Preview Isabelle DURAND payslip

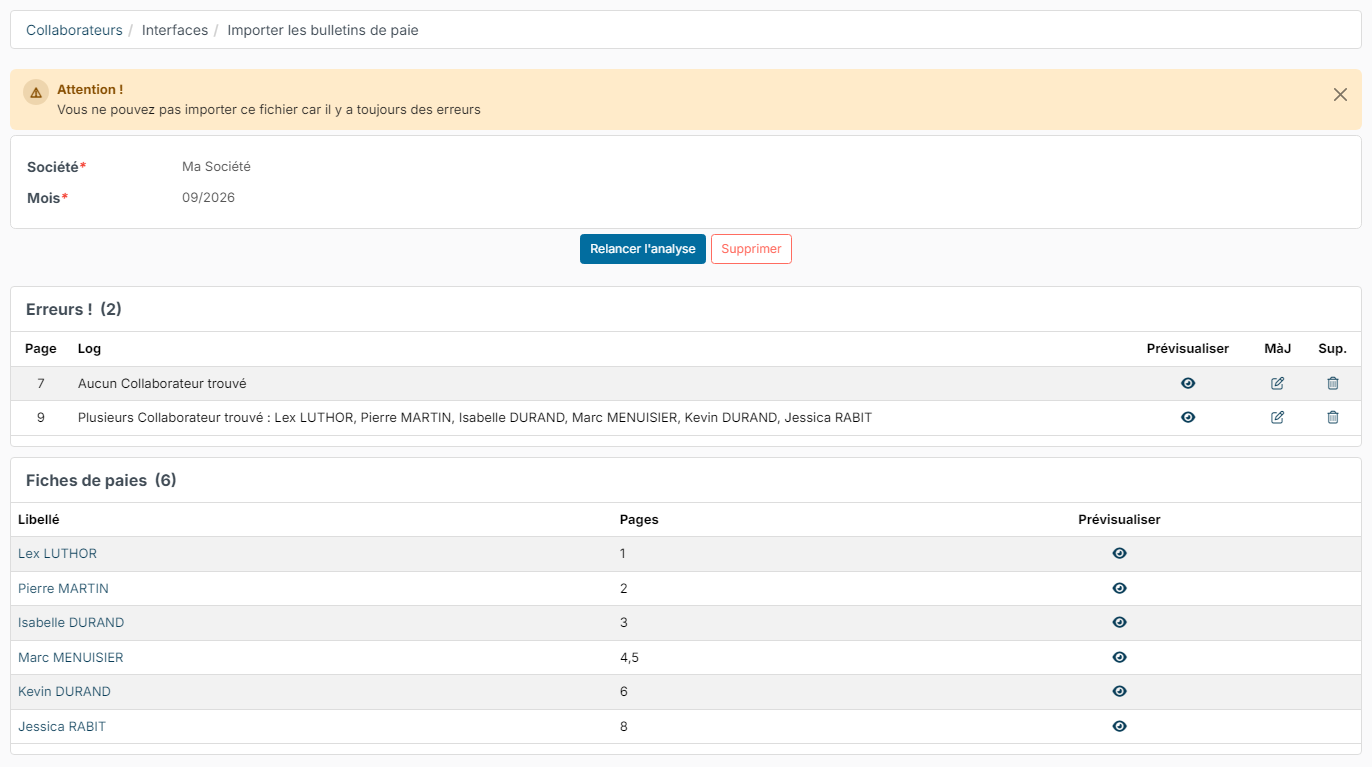tap(1119, 622)
